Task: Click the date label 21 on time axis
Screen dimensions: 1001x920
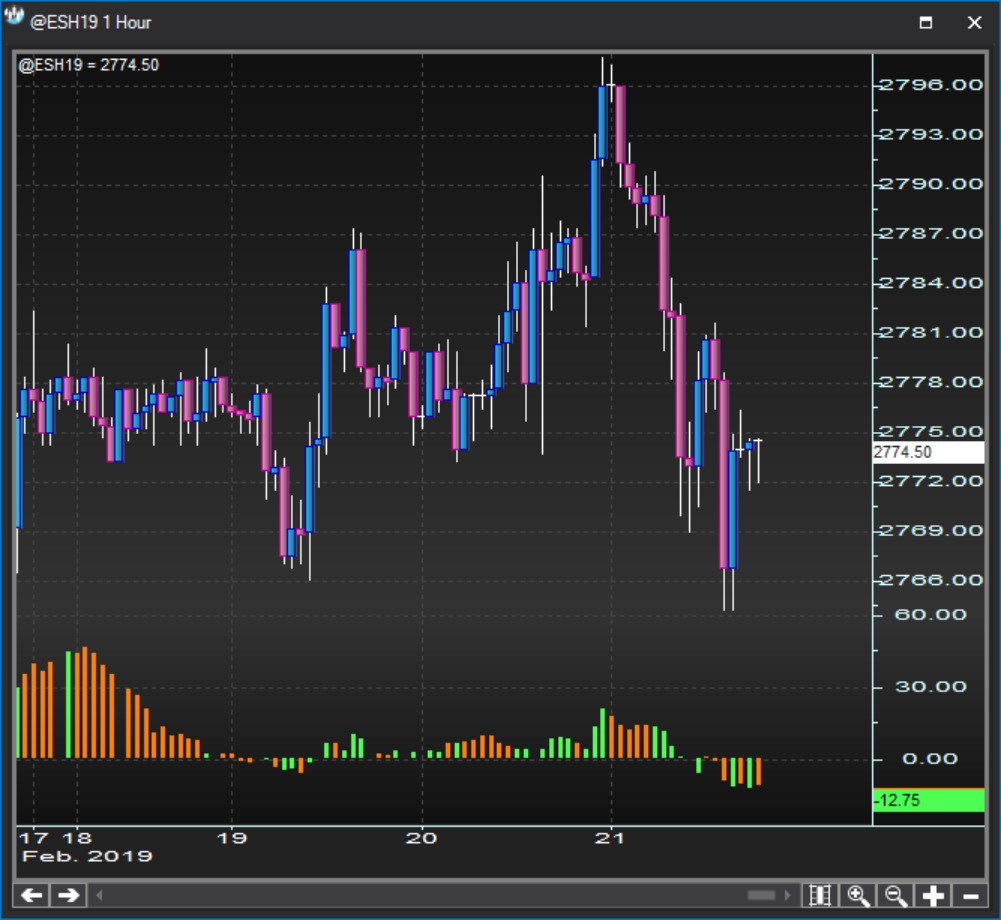Action: coord(610,838)
